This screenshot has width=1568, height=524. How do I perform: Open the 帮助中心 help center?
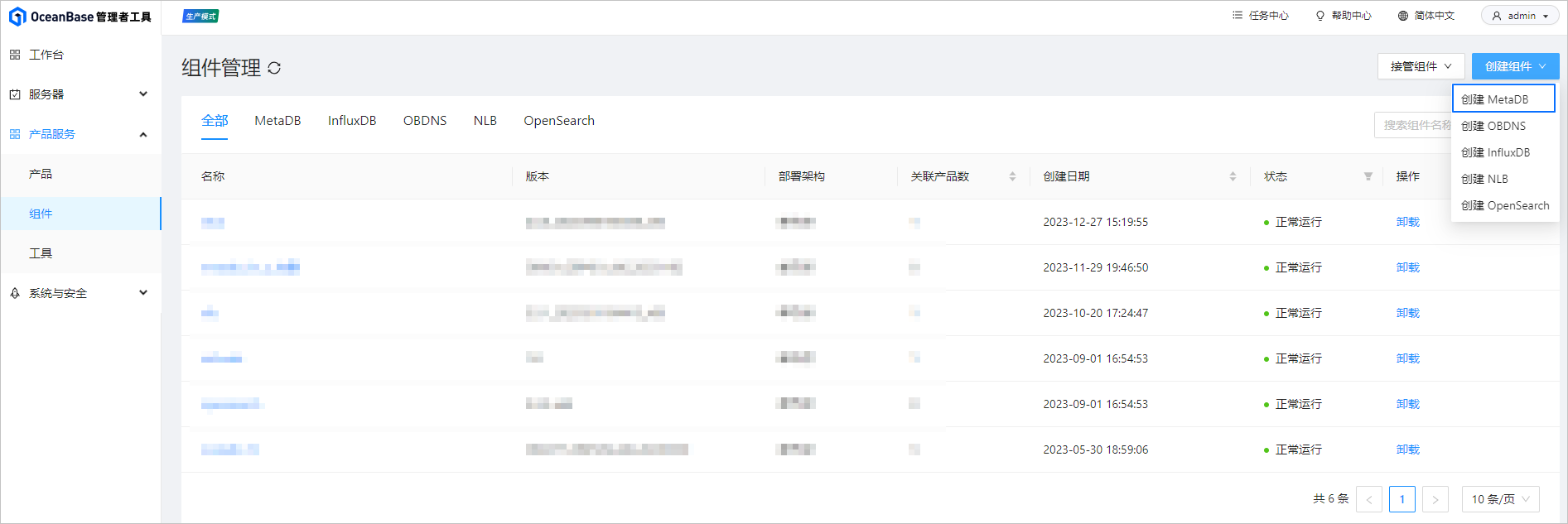[1343, 16]
